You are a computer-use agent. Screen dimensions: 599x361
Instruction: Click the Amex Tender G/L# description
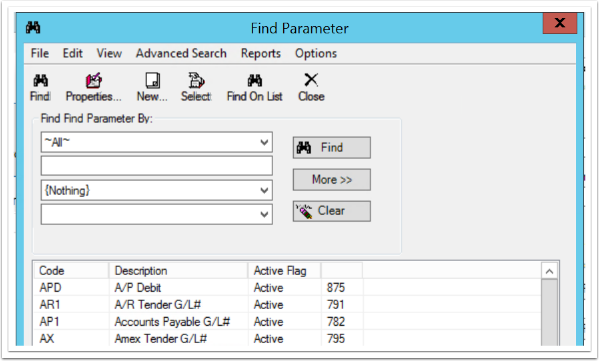click(x=161, y=338)
